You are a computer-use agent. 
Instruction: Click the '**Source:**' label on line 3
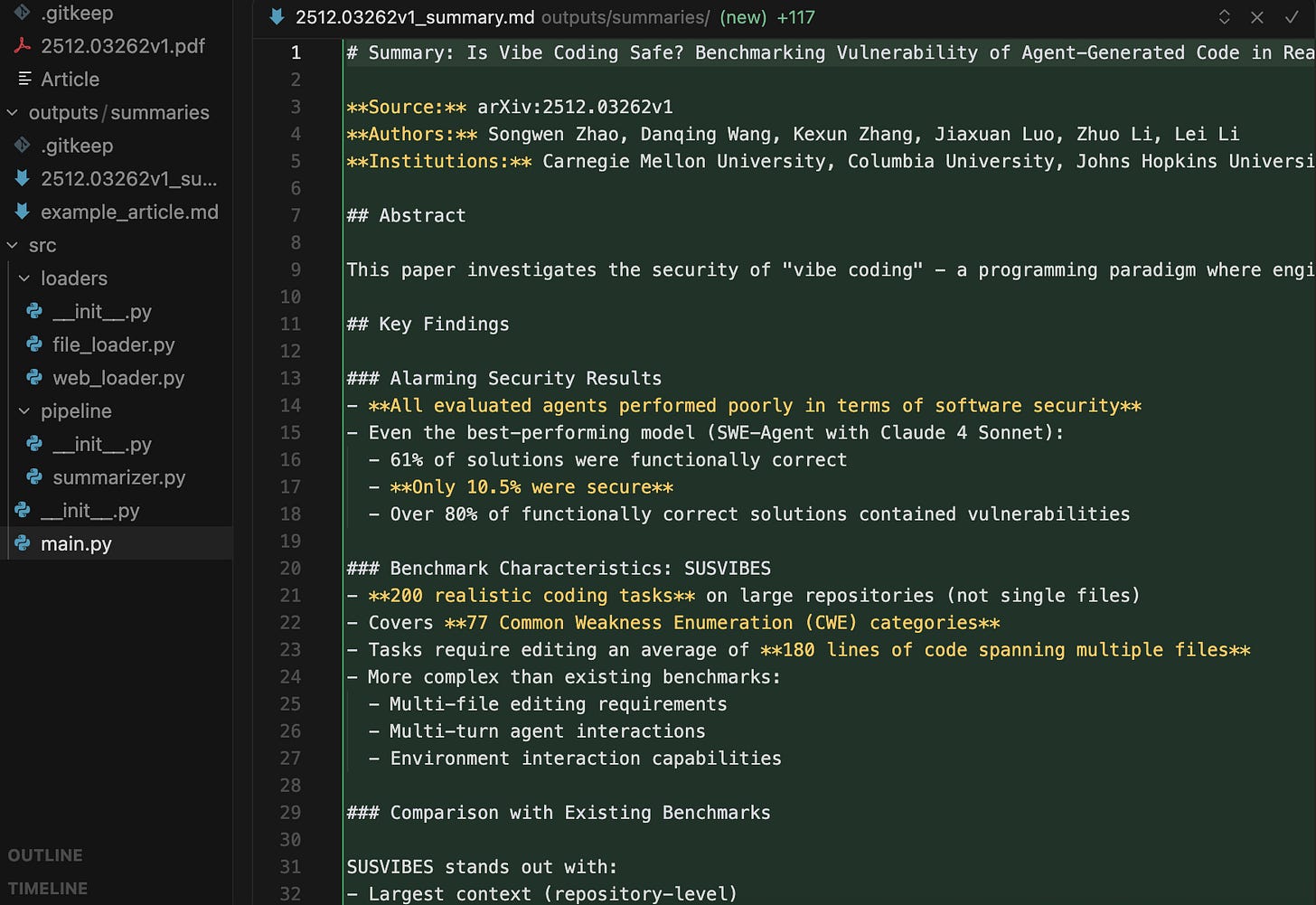(x=407, y=107)
